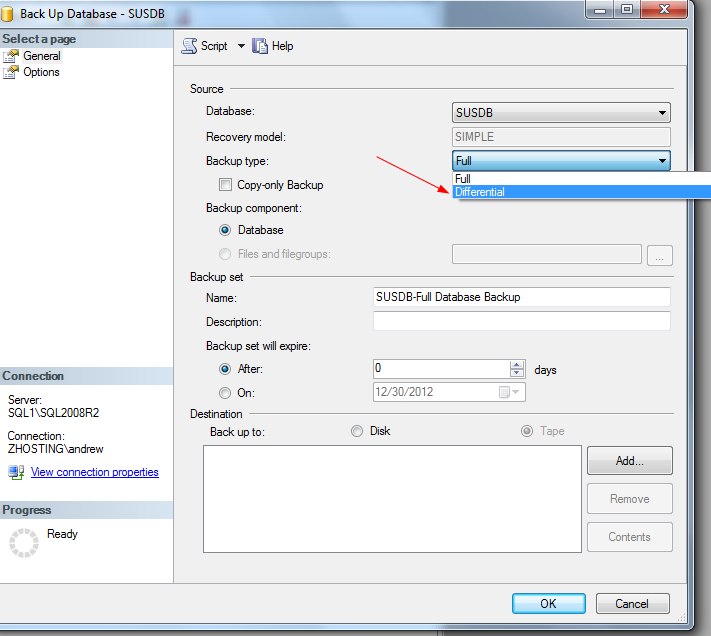The height and width of the screenshot is (636, 711).
Task: Click the SQL1\SQL2008R2 server name text
Action: pos(54,413)
